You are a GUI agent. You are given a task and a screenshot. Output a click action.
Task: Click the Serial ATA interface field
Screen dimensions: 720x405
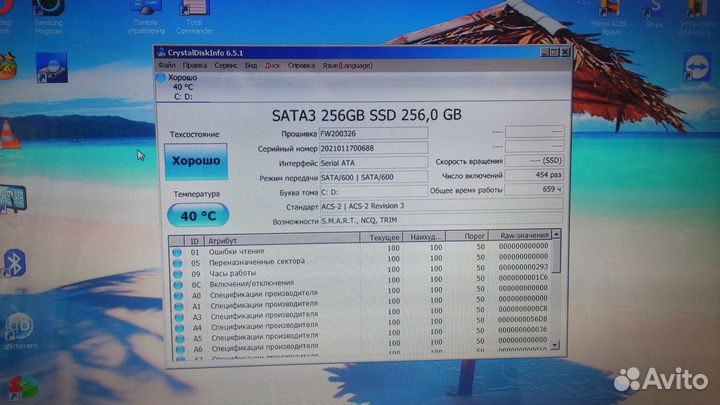coord(373,163)
